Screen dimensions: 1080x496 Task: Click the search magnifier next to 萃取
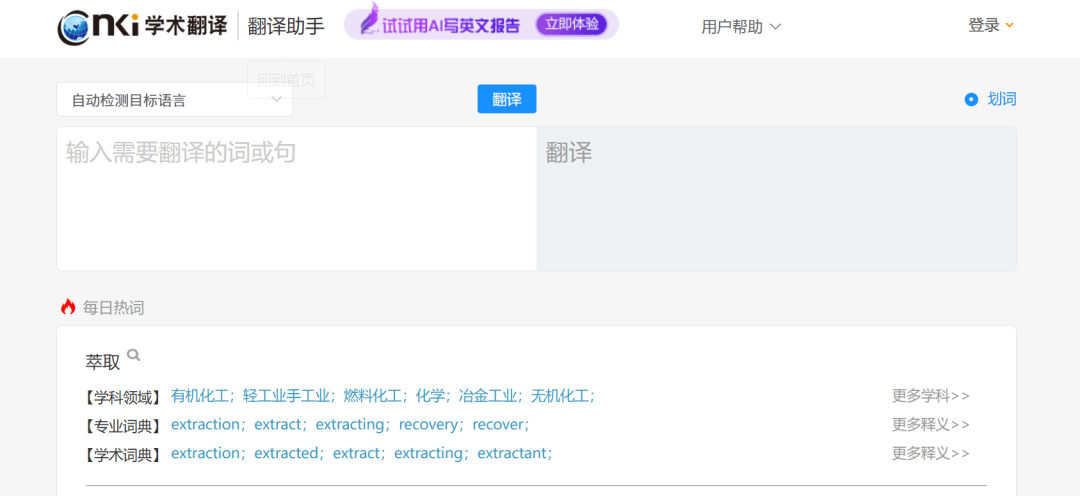(x=134, y=355)
